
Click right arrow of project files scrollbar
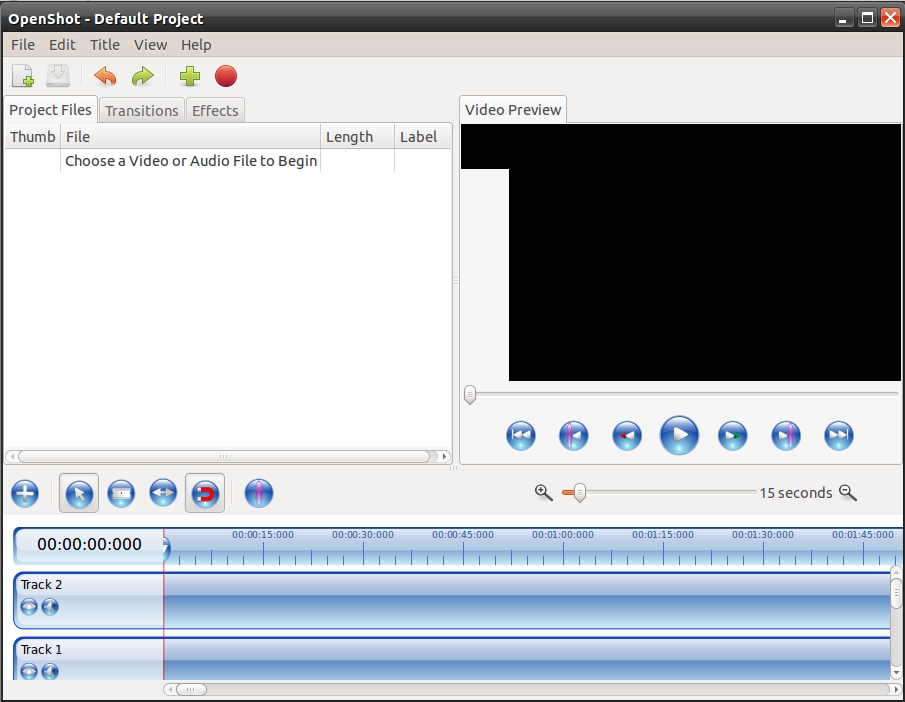pos(444,456)
